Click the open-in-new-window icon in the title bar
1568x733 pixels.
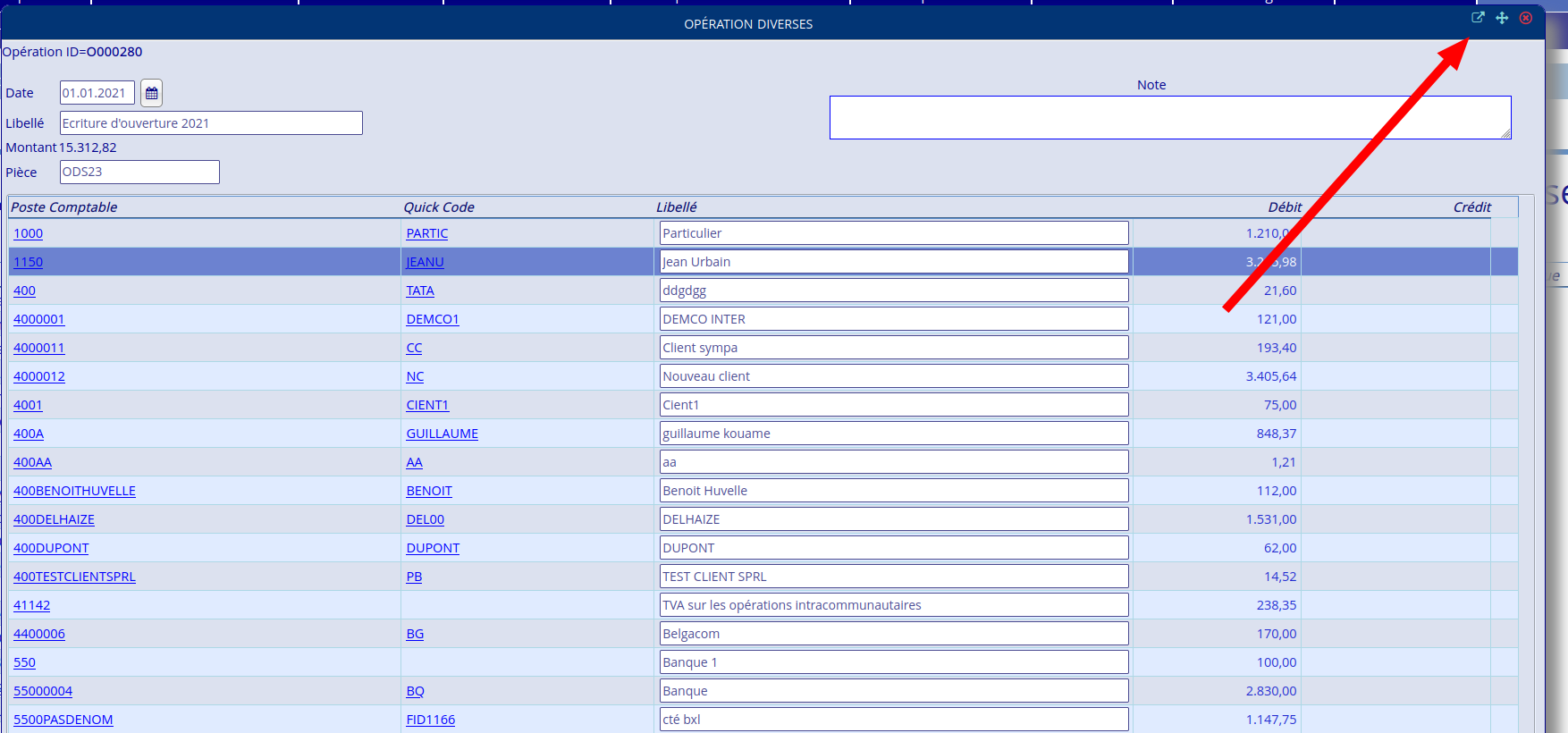[x=1478, y=18]
